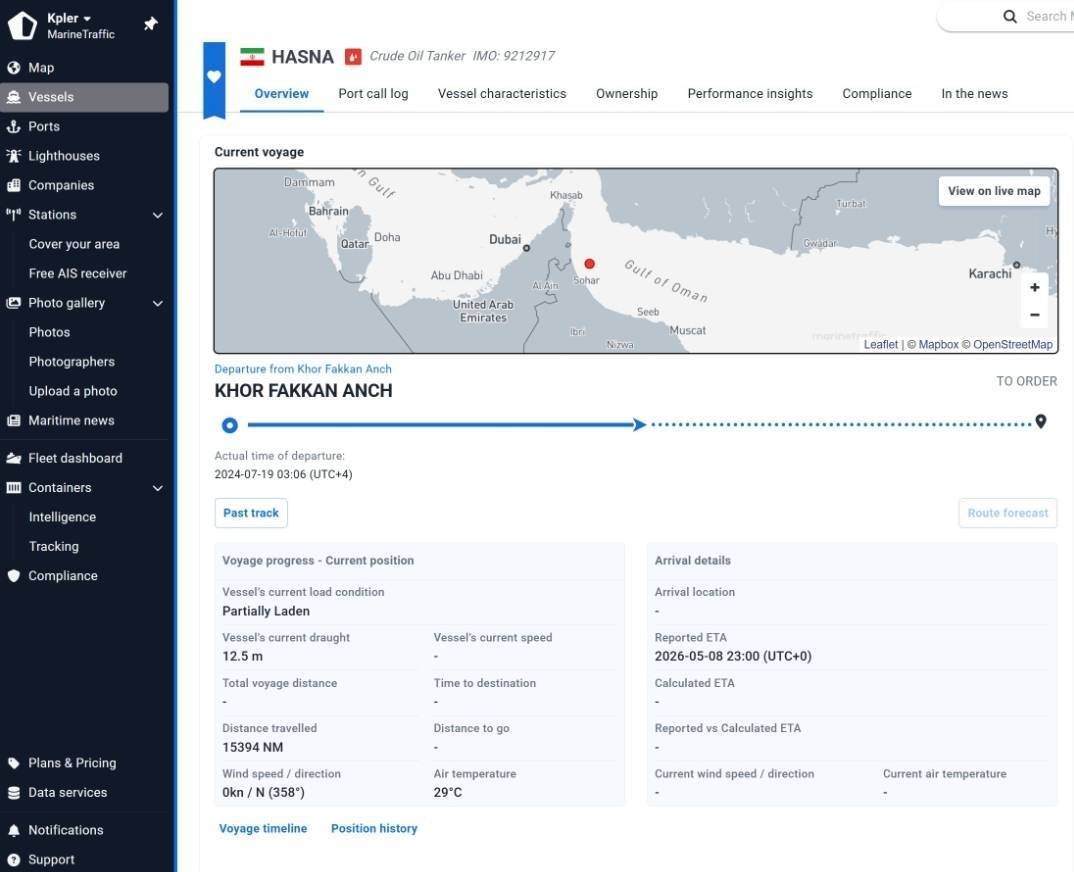The height and width of the screenshot is (872, 1074).
Task: Click the TO ORDER destination label
Action: (1026, 382)
